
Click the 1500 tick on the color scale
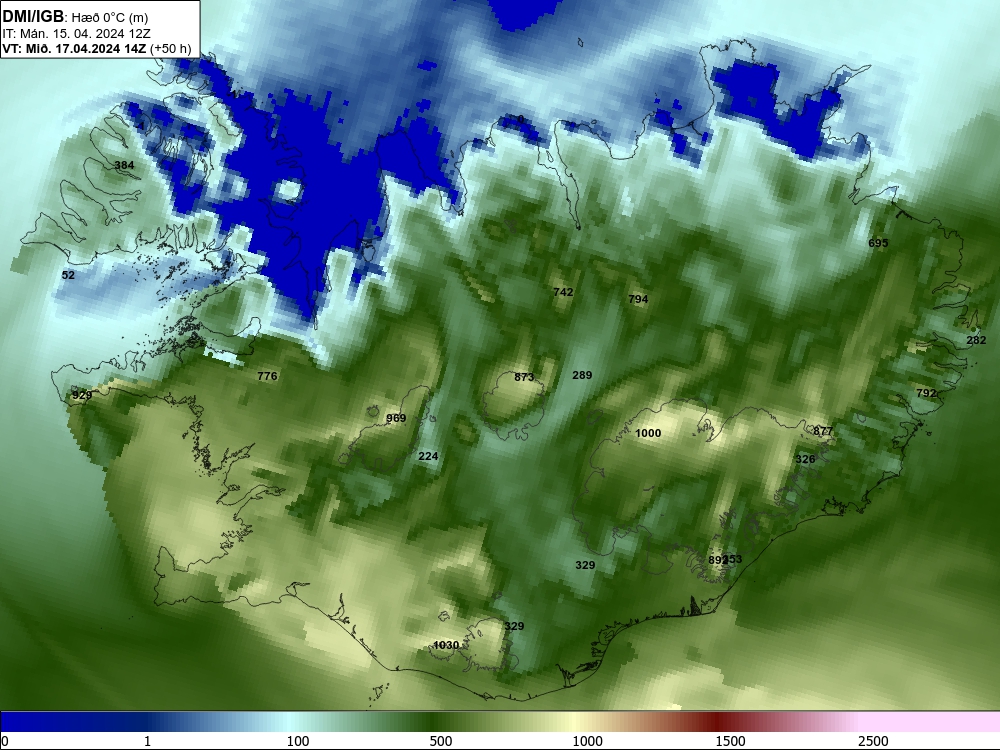pyautogui.click(x=730, y=740)
